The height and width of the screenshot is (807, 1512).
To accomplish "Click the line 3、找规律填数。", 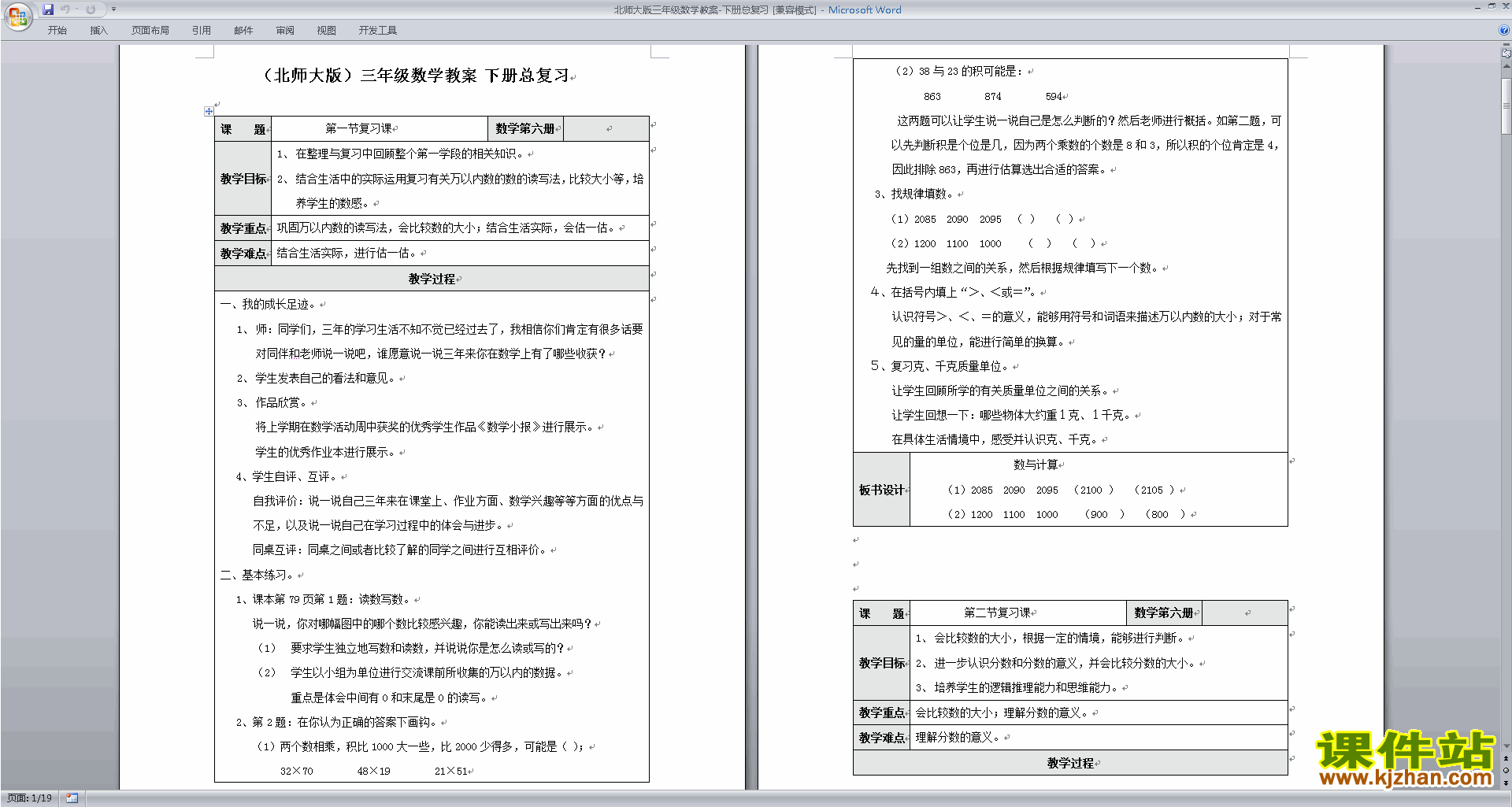I will coord(913,194).
